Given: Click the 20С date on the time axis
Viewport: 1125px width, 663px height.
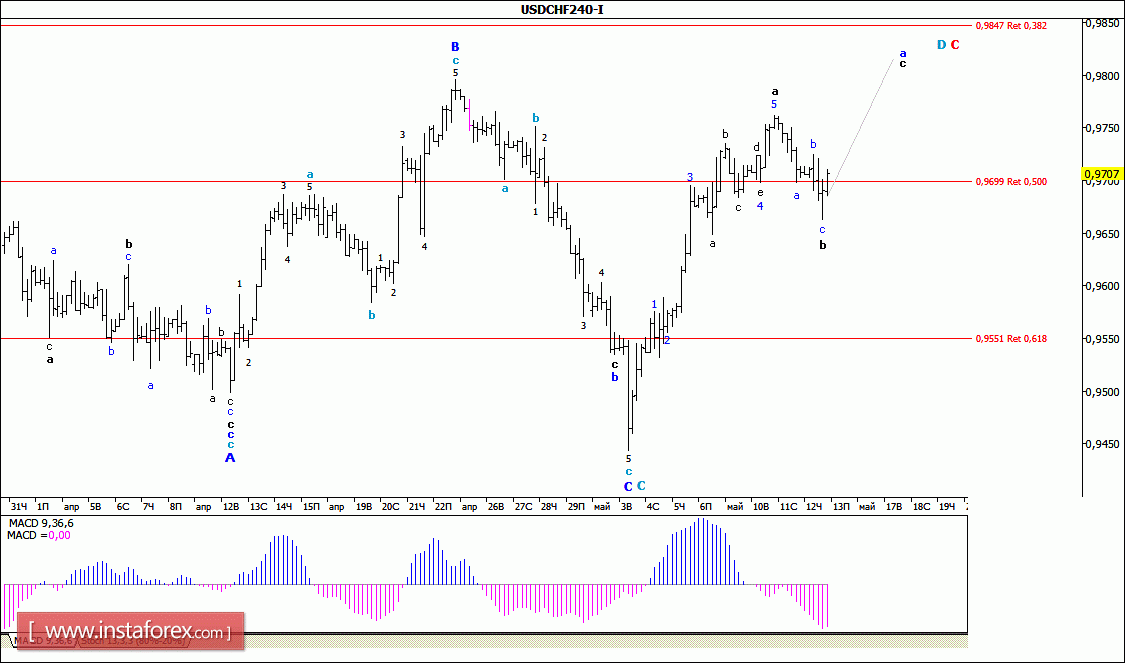Looking at the screenshot, I should (x=390, y=507).
